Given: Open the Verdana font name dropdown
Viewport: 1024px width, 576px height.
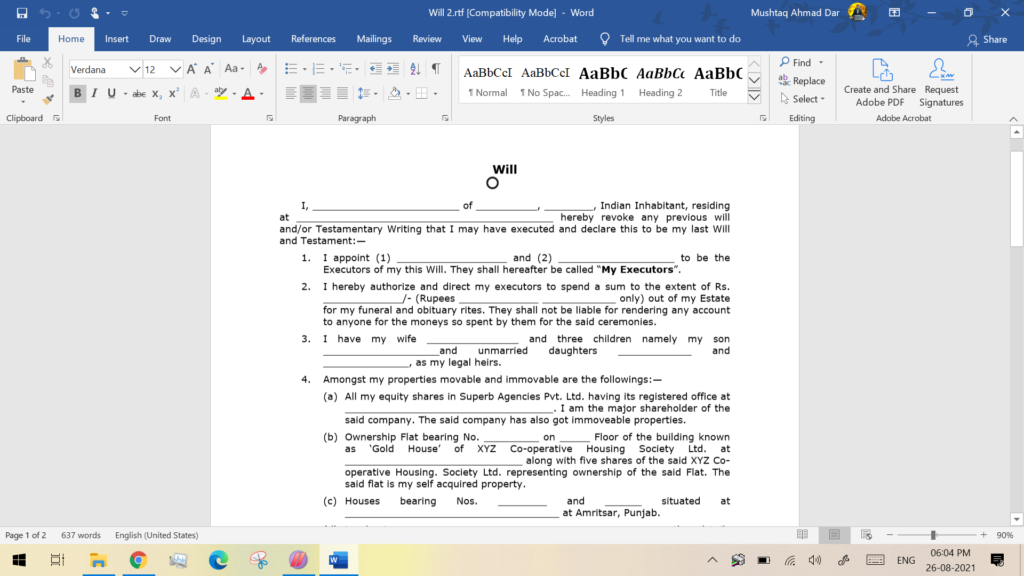Looking at the screenshot, I should point(134,70).
